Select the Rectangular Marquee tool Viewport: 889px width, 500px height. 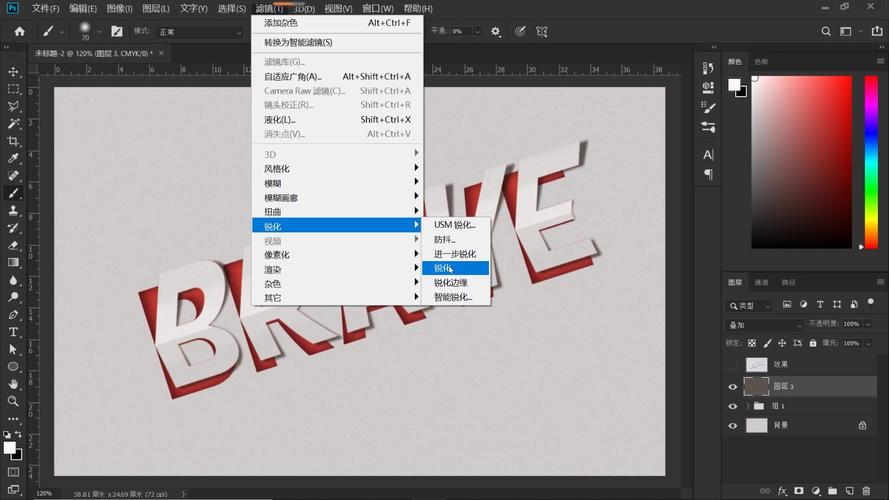[13, 89]
